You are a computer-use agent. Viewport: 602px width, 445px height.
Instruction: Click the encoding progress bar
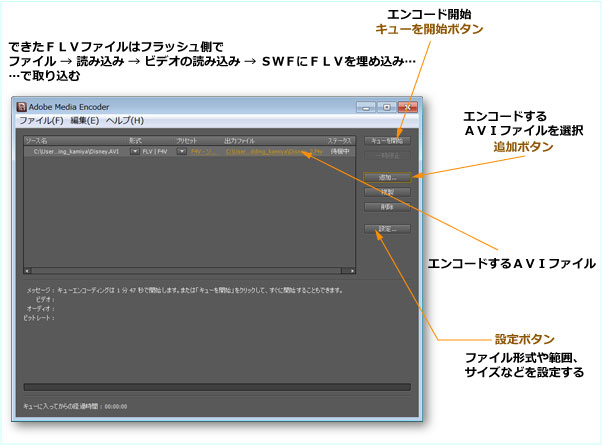click(x=216, y=386)
